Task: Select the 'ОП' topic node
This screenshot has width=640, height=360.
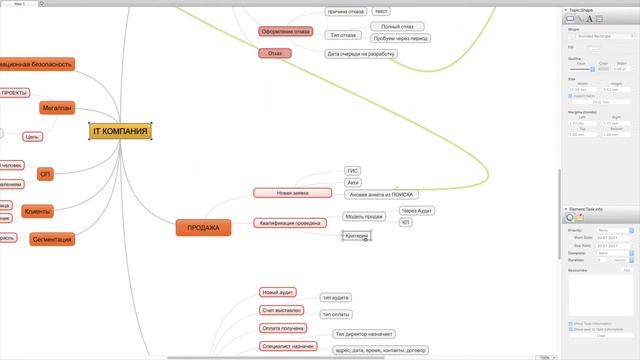Action: click(45, 174)
